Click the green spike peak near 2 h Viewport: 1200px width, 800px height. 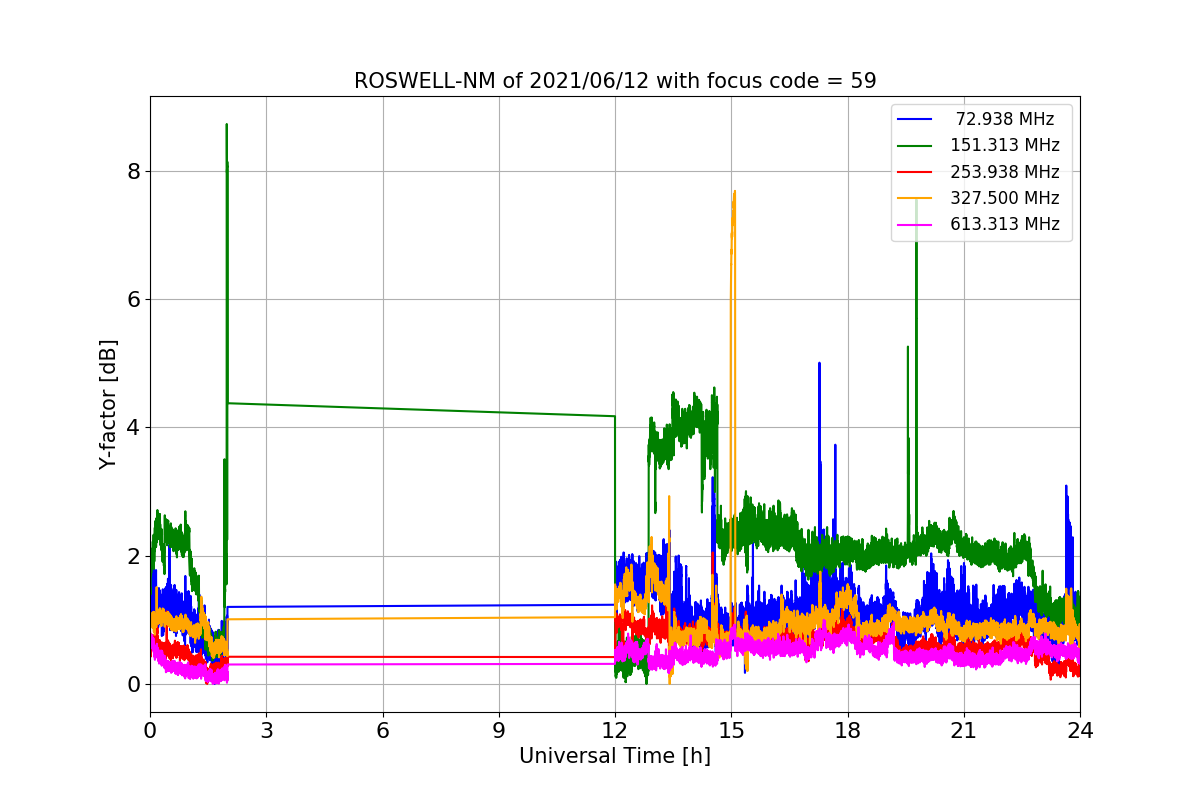[x=226, y=125]
